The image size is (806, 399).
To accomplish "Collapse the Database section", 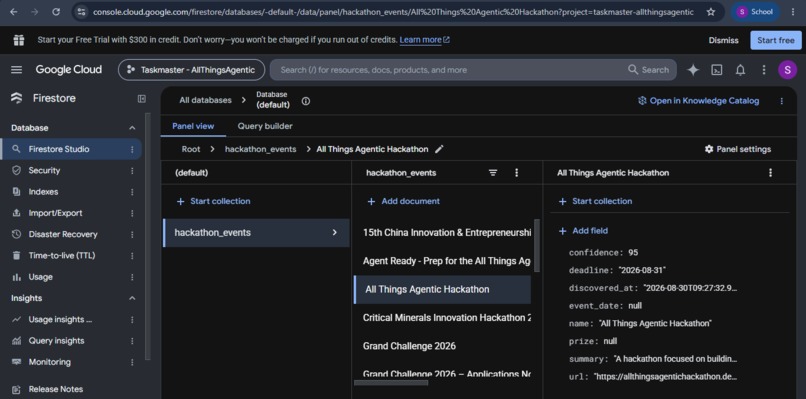I will [x=132, y=128].
